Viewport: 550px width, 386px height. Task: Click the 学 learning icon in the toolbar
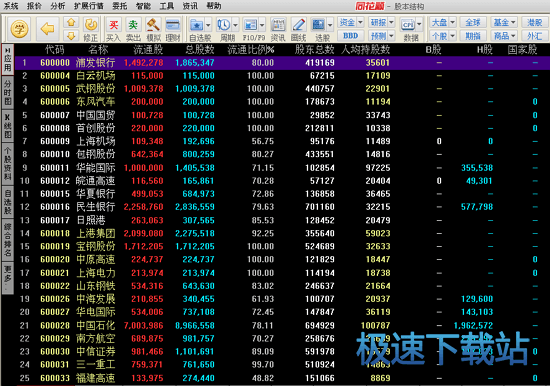[x=19, y=28]
